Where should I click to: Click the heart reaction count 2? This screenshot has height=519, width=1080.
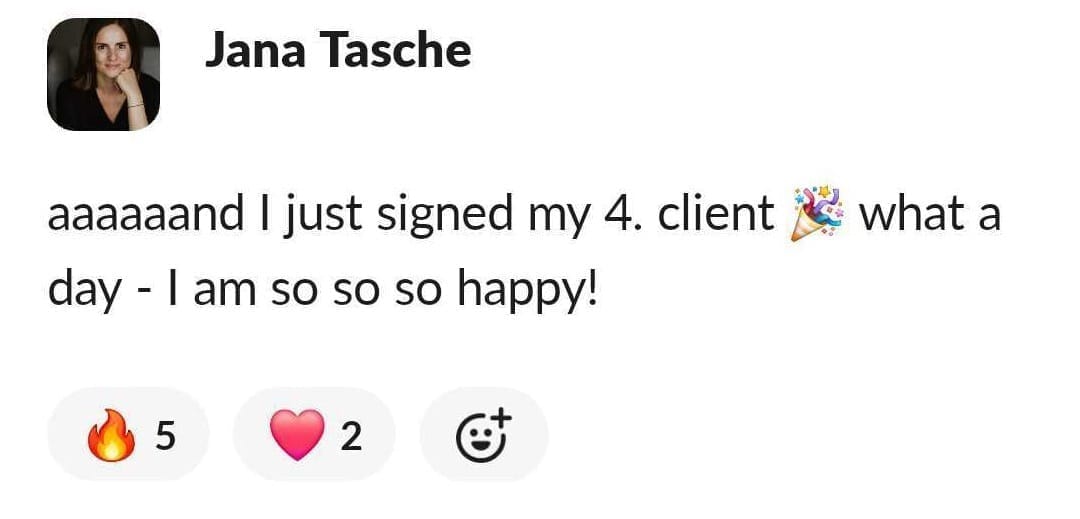point(351,436)
